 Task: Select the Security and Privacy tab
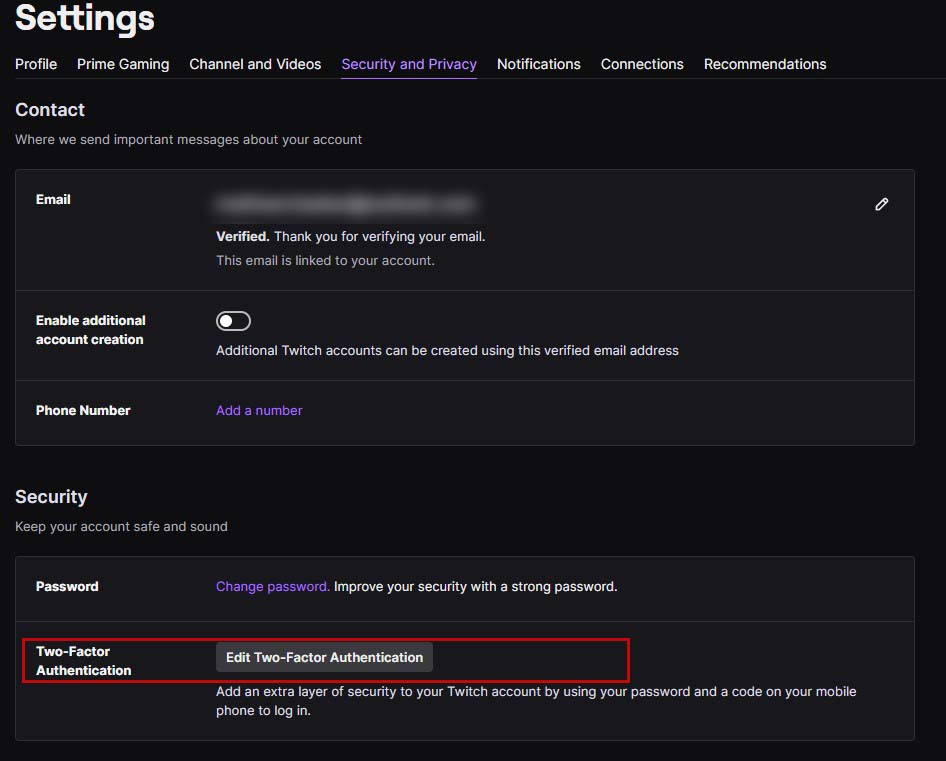pyautogui.click(x=409, y=64)
